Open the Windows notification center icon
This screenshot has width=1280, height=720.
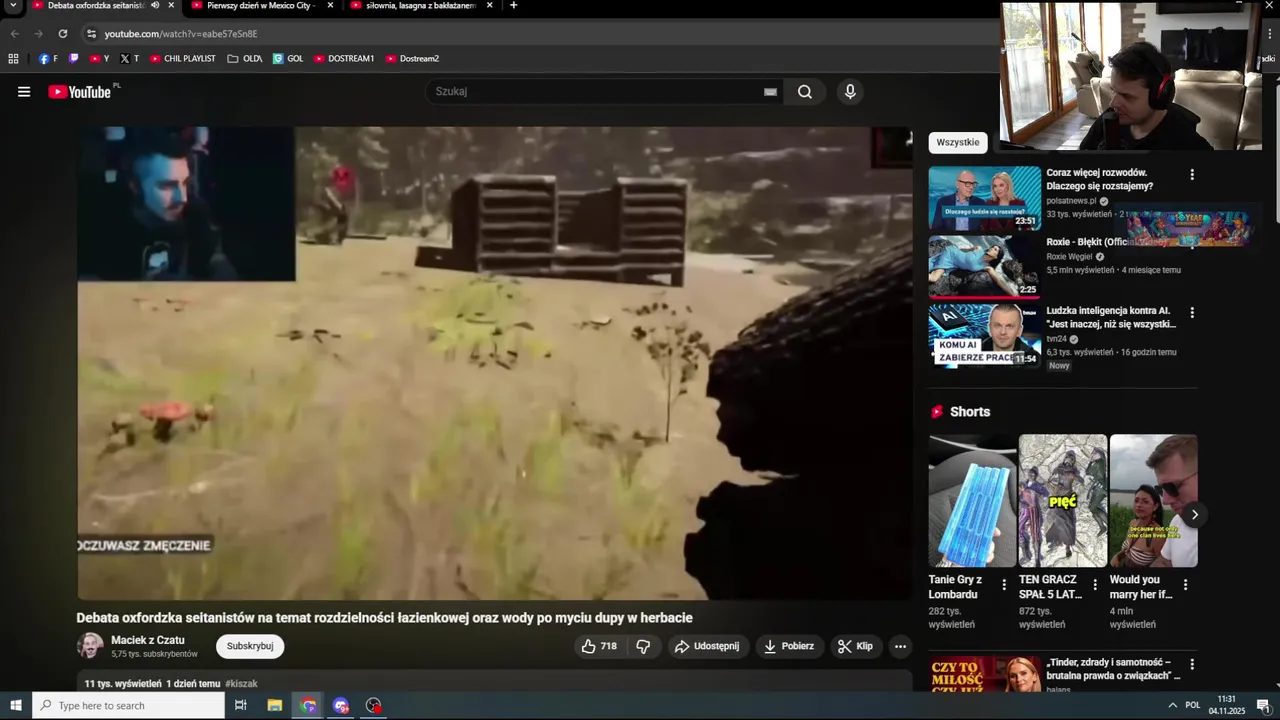point(1263,705)
